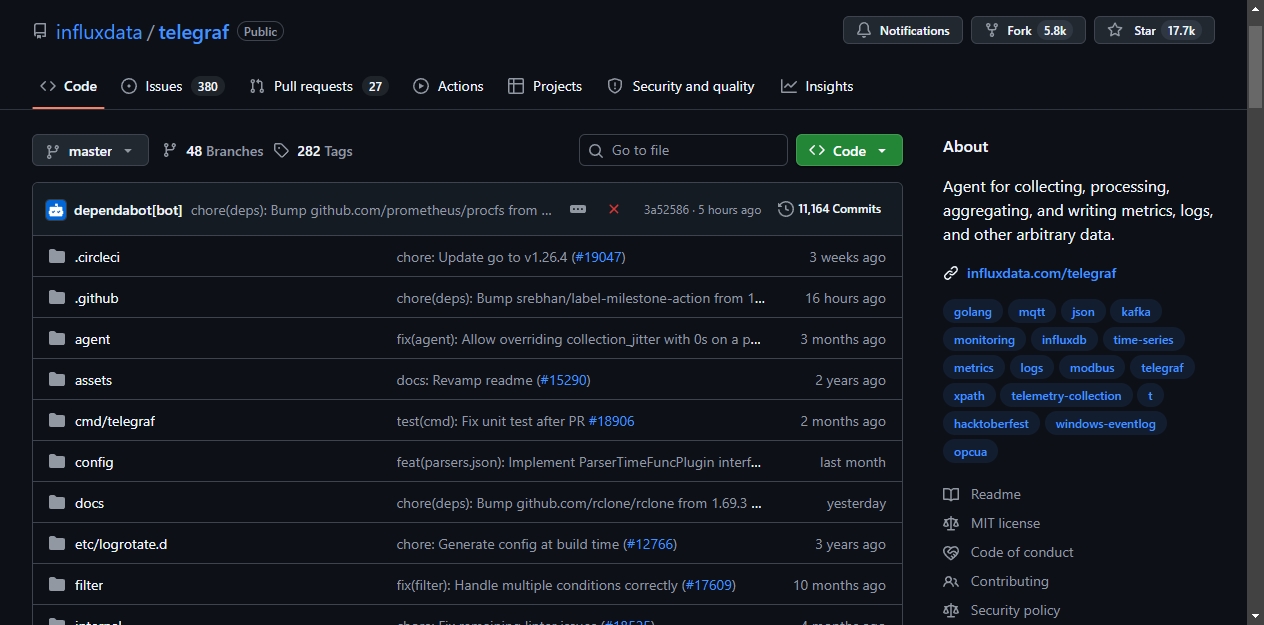
Task: Open Security and quality tab
Action: (681, 86)
